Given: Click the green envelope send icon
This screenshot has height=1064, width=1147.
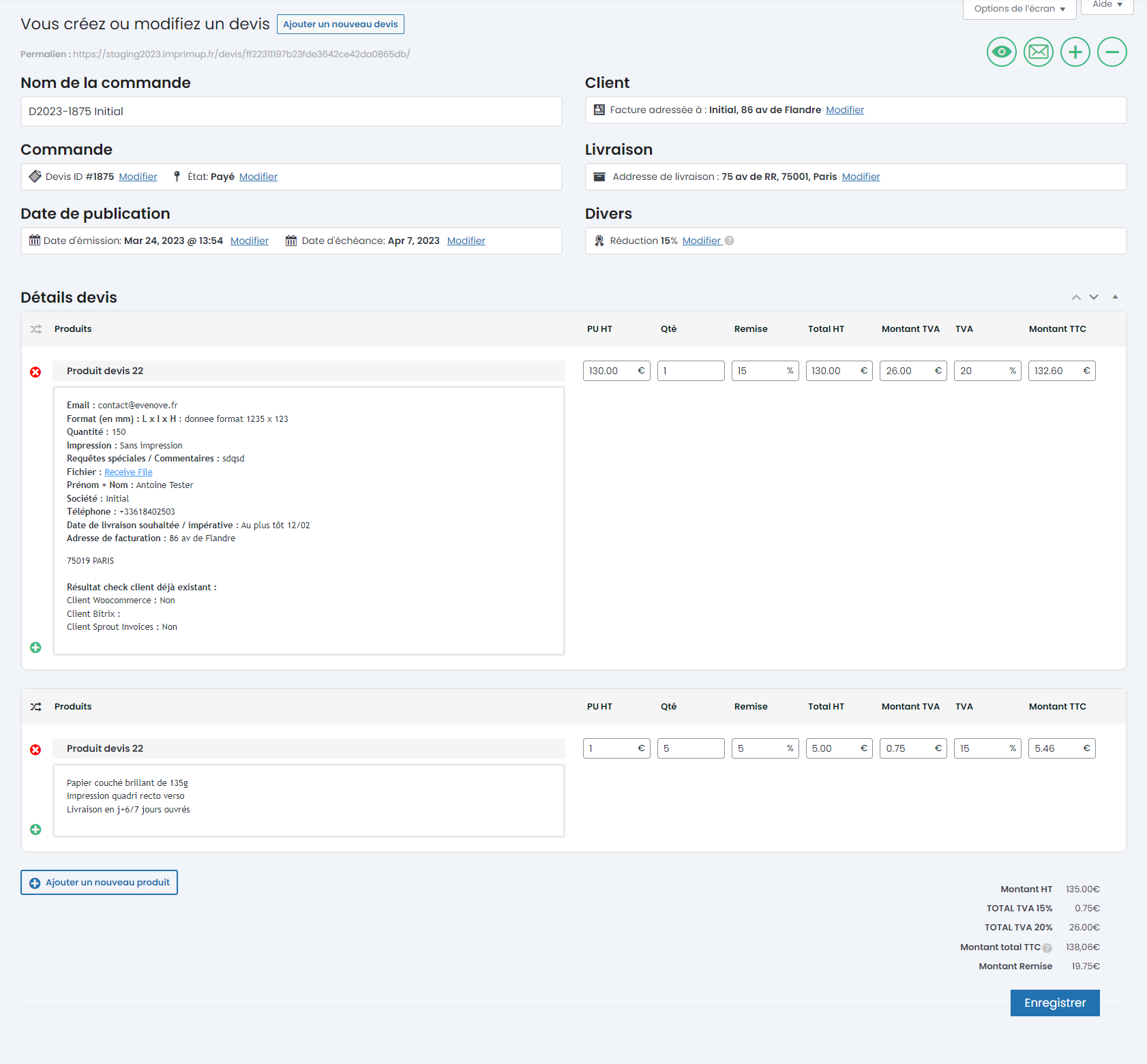Looking at the screenshot, I should tap(1038, 52).
